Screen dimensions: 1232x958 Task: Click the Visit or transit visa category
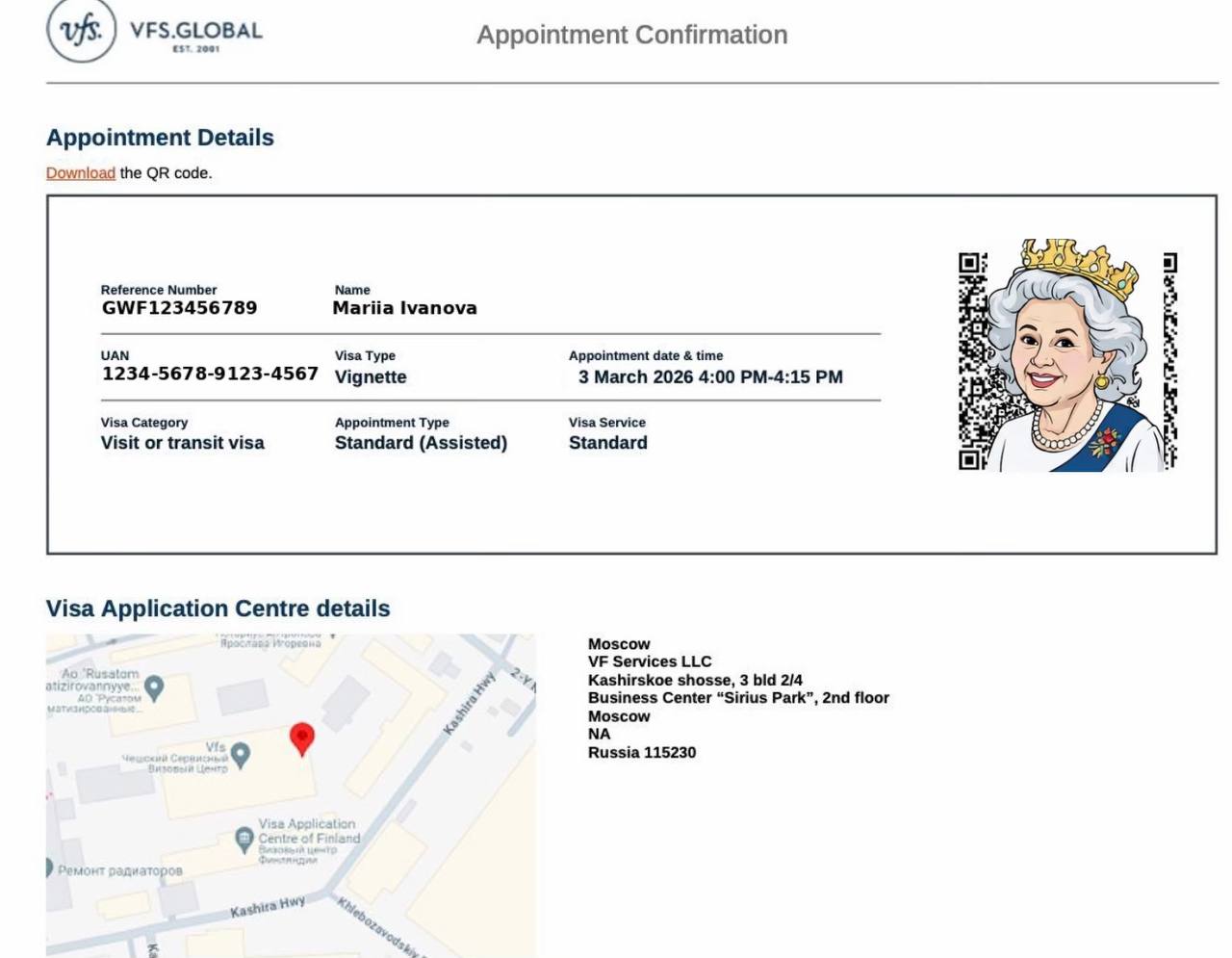coord(182,443)
